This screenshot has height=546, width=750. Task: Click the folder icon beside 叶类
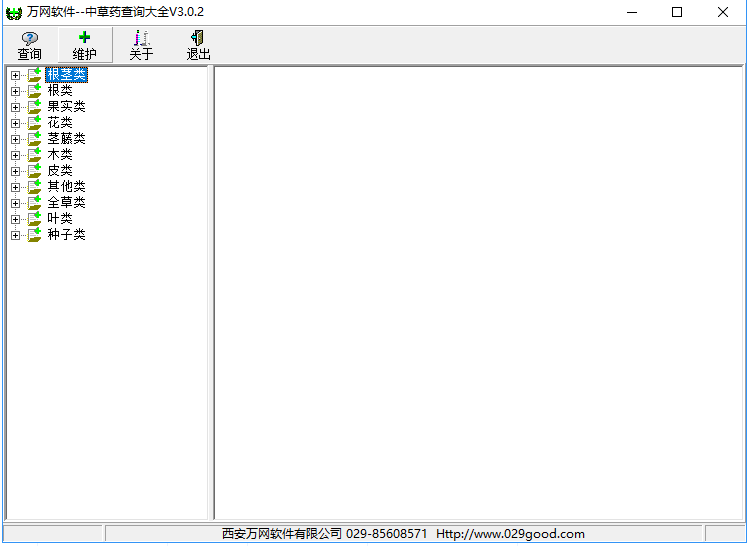pyautogui.click(x=34, y=218)
